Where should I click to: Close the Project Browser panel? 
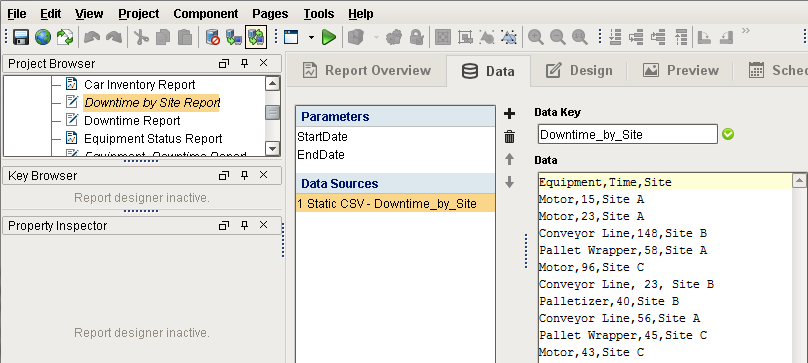coord(263,63)
